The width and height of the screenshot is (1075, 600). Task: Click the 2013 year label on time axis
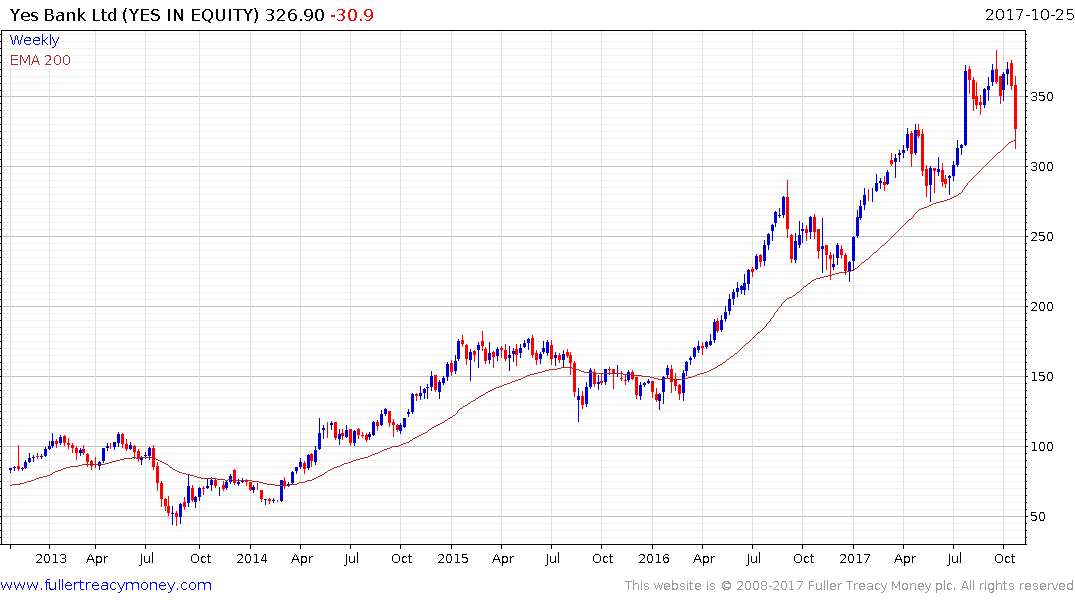(x=51, y=558)
